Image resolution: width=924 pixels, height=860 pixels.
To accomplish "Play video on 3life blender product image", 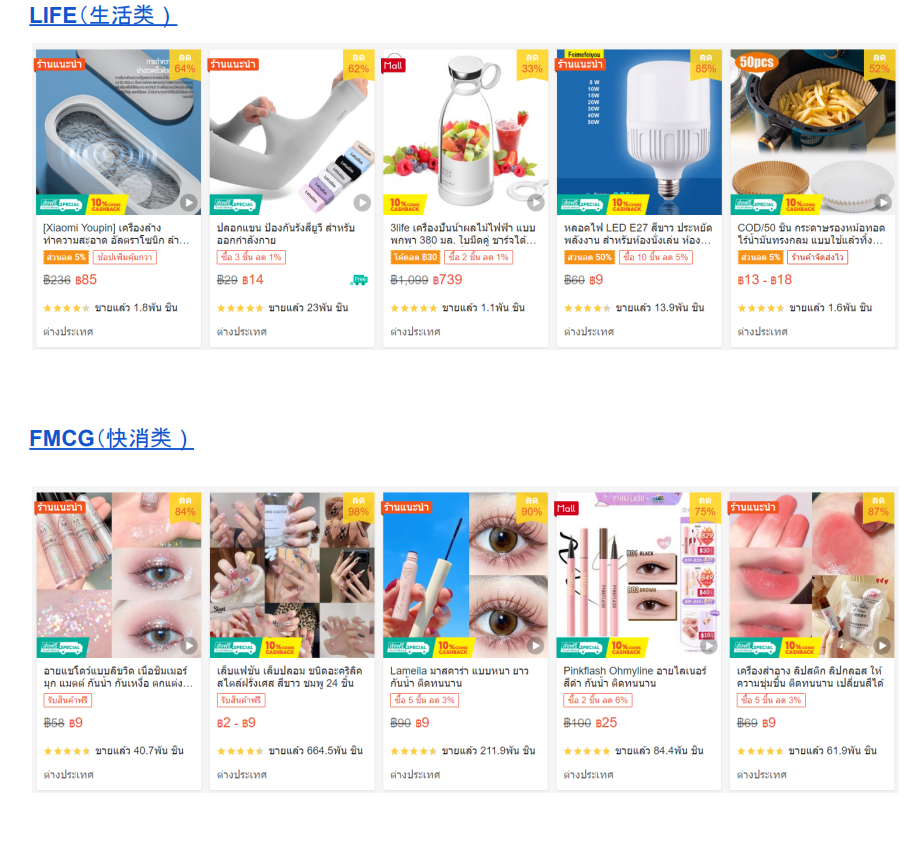I will [x=536, y=203].
